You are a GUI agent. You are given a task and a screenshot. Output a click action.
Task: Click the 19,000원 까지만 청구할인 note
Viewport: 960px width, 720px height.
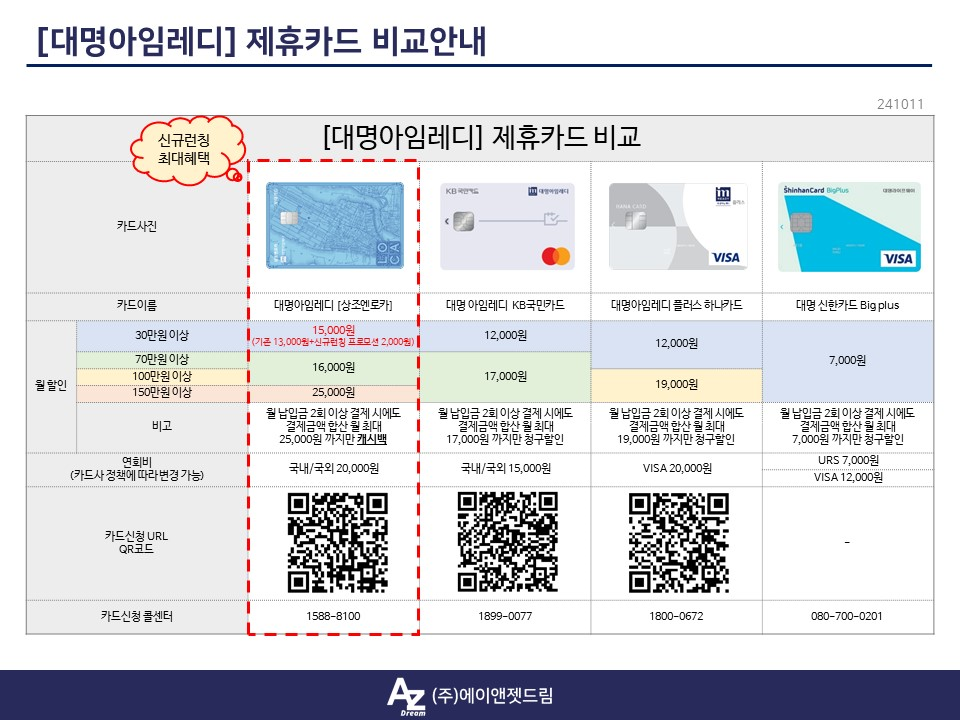(x=677, y=439)
